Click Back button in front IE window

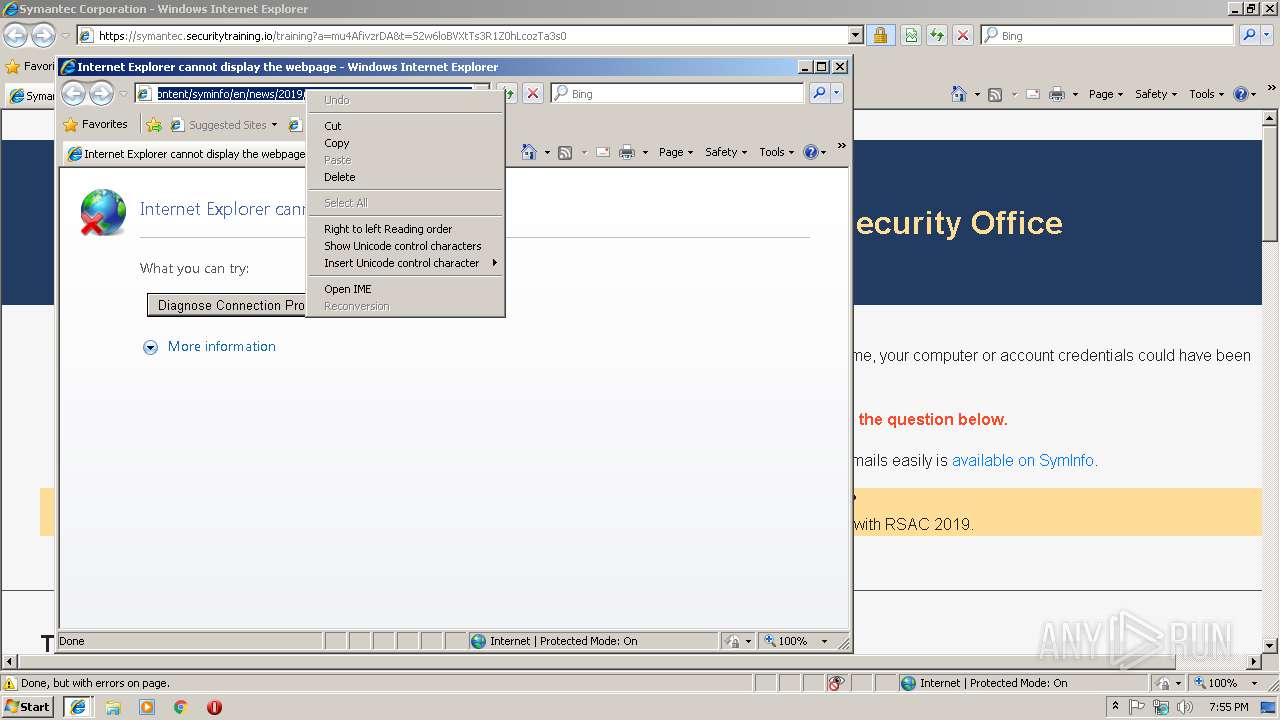73,93
